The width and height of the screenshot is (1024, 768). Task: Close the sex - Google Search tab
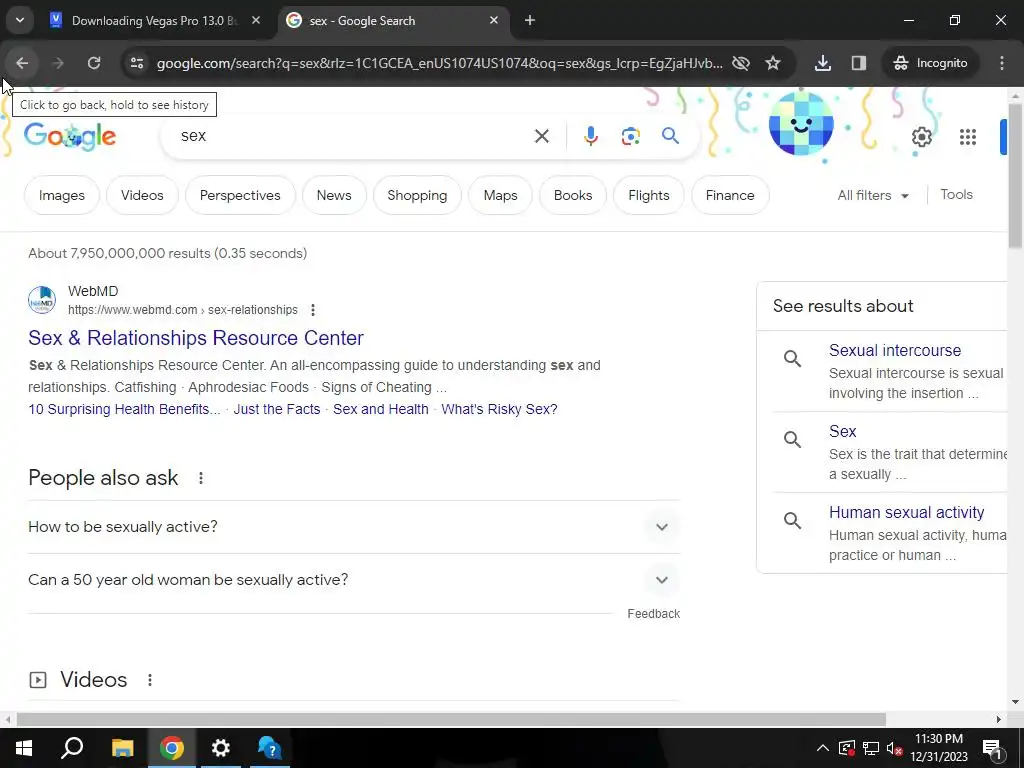pyautogui.click(x=494, y=21)
